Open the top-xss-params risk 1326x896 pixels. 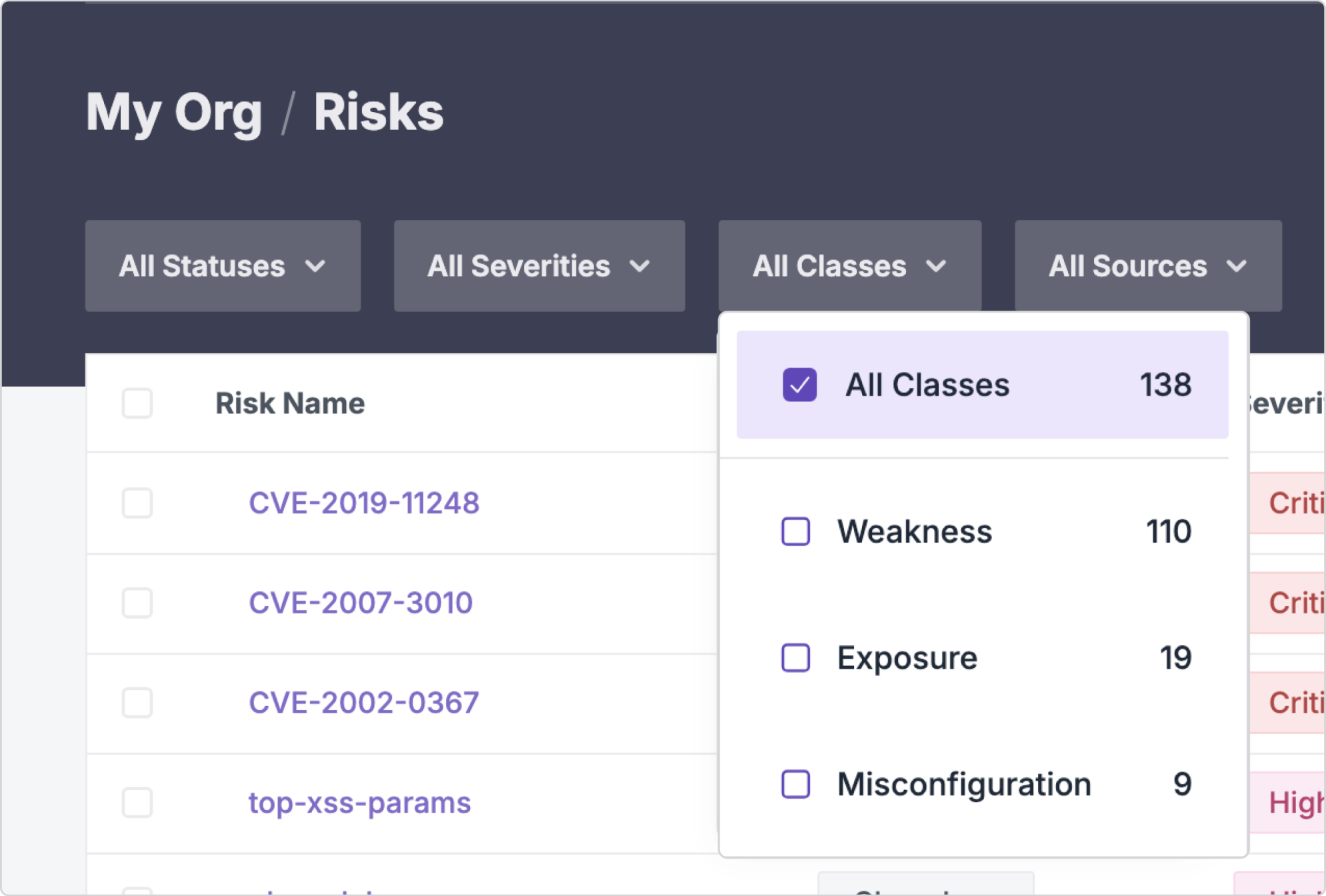(359, 803)
